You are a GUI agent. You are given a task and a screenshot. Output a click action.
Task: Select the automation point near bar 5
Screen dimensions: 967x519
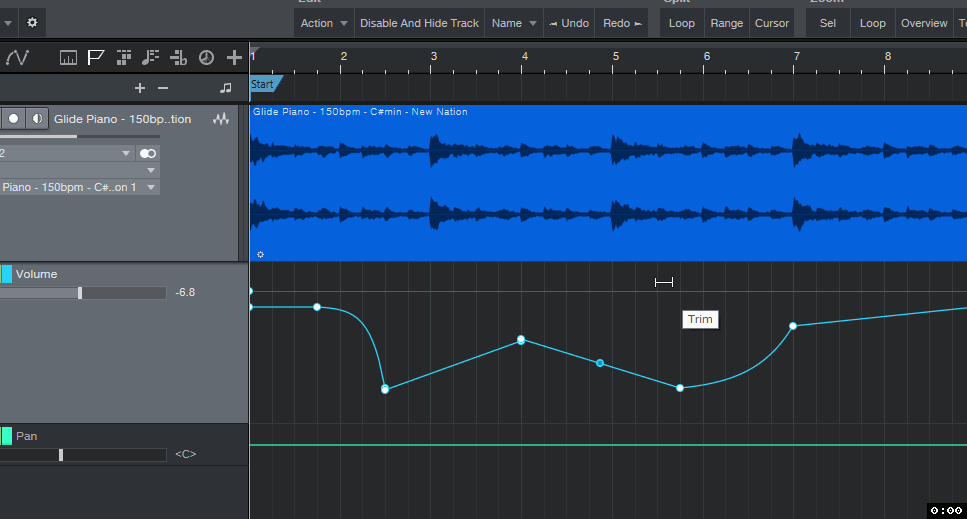(x=600, y=363)
